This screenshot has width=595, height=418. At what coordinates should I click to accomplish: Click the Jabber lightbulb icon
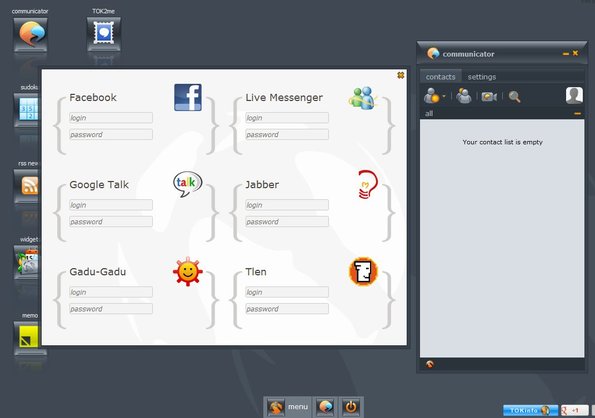pos(367,184)
